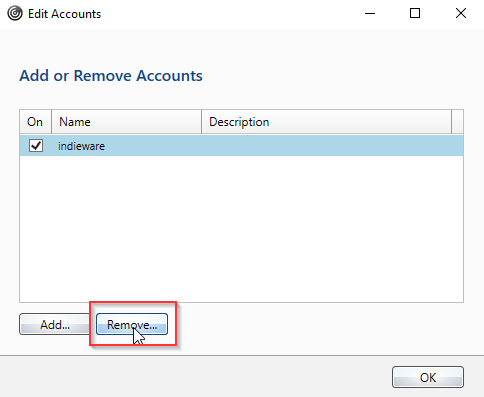This screenshot has width=484, height=397.
Task: Click the Add... button
Action: click(55, 324)
